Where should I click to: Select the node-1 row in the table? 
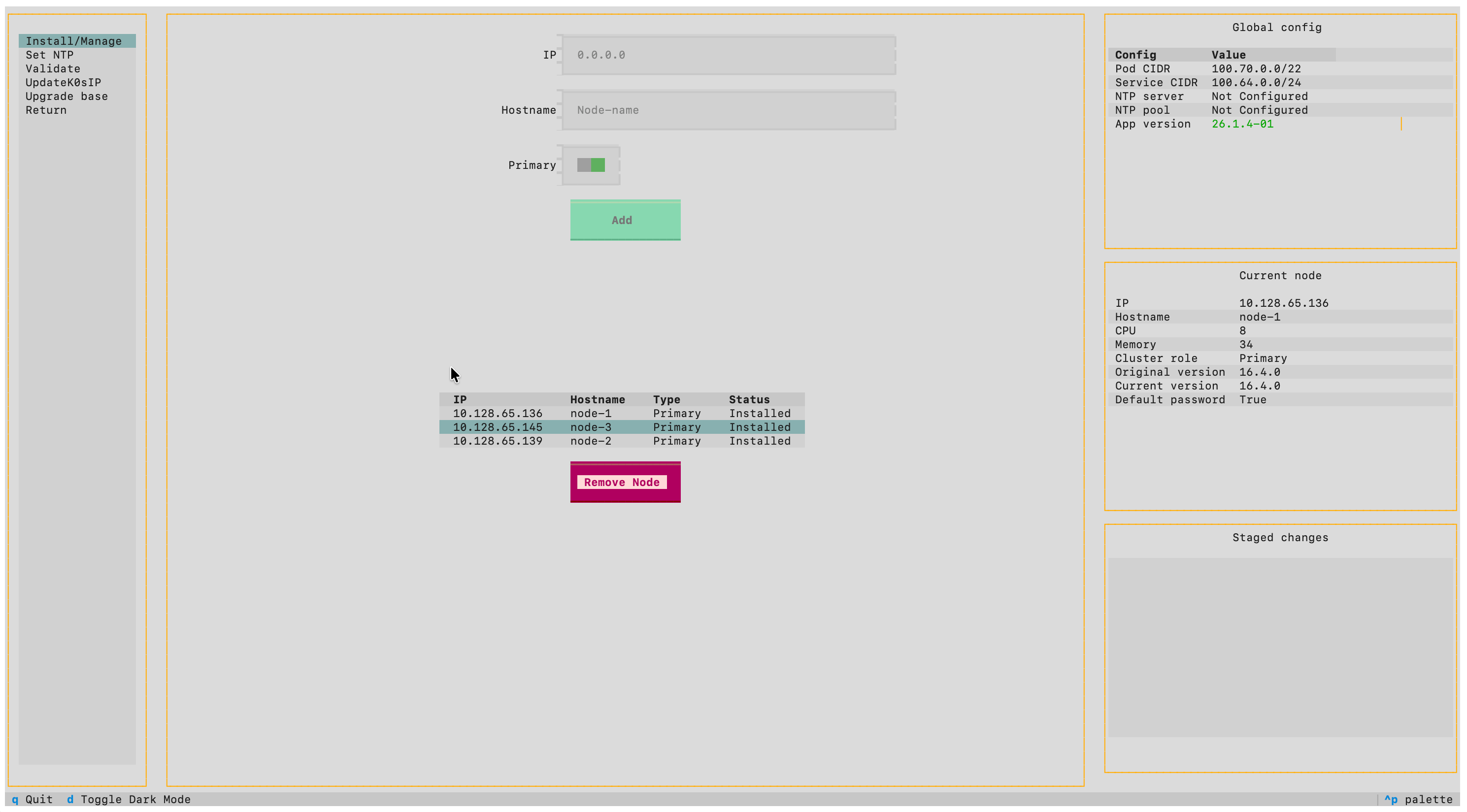(x=622, y=414)
